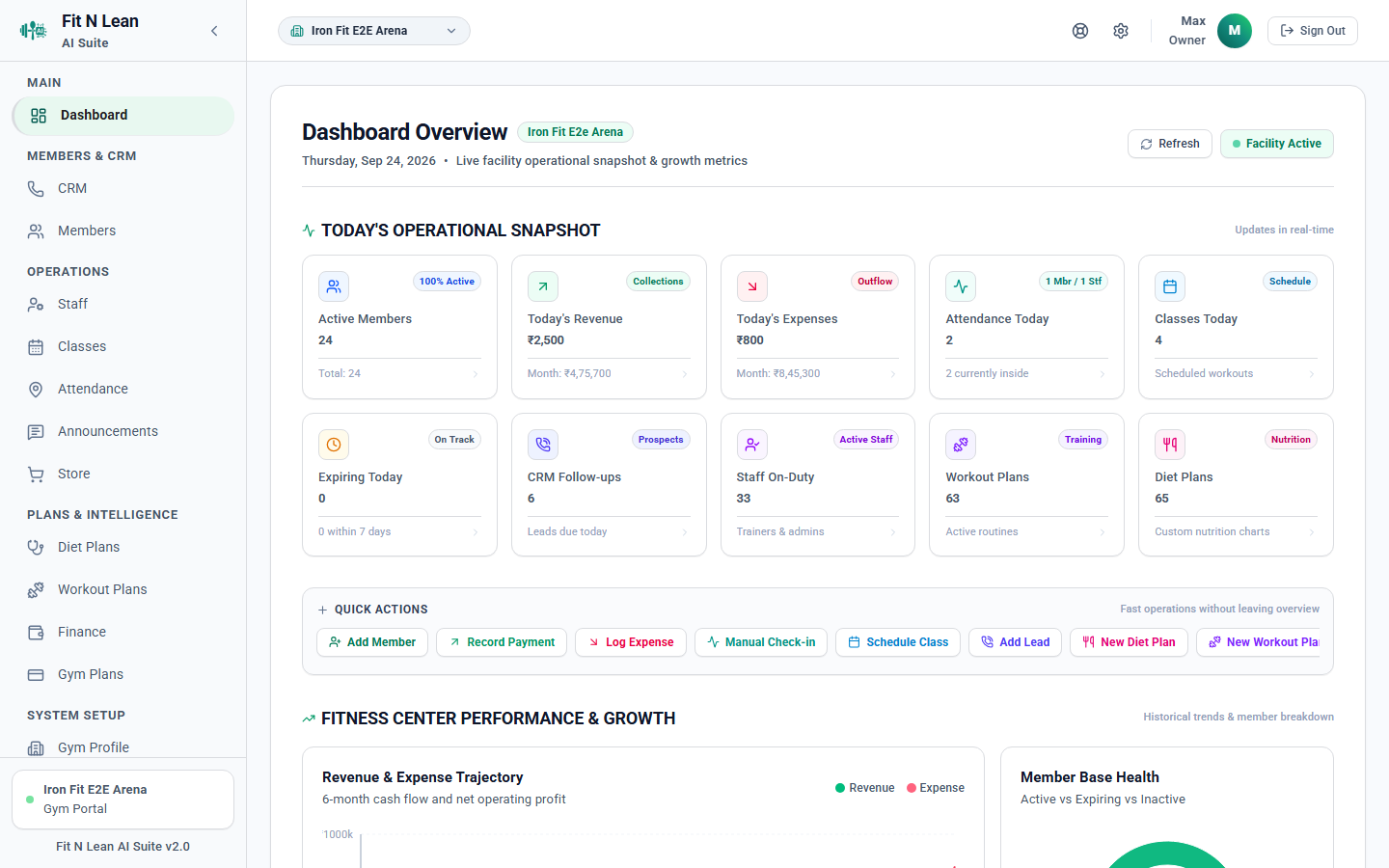This screenshot has height=868, width=1389.
Task: Click the Add Member quick action
Action: (372, 642)
